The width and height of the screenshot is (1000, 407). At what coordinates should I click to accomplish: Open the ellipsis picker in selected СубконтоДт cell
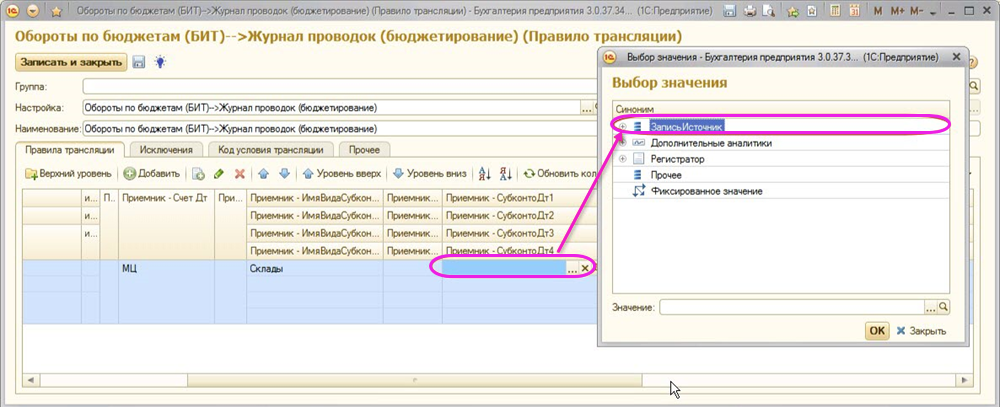pyautogui.click(x=571, y=268)
